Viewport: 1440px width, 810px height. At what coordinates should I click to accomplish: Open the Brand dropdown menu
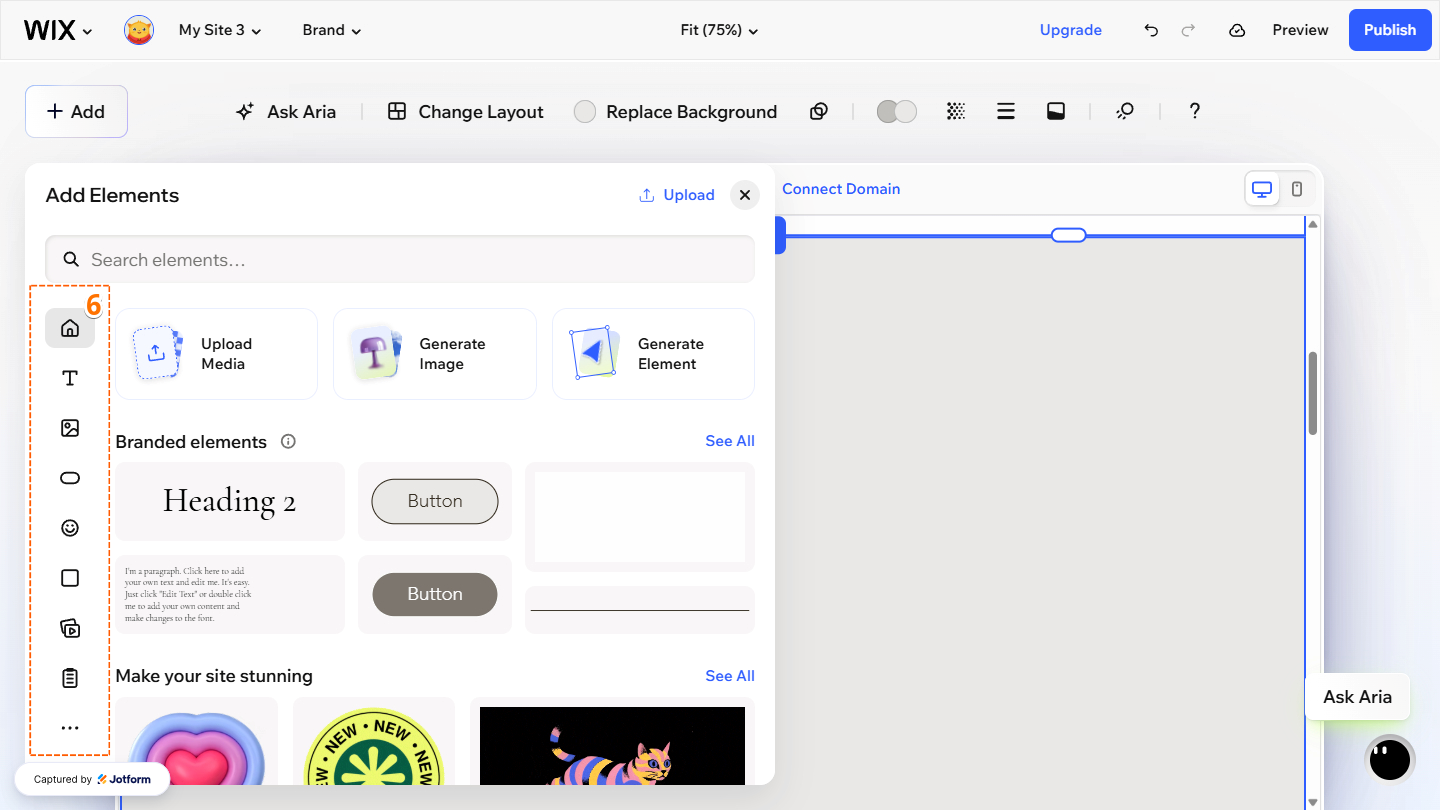pos(332,30)
